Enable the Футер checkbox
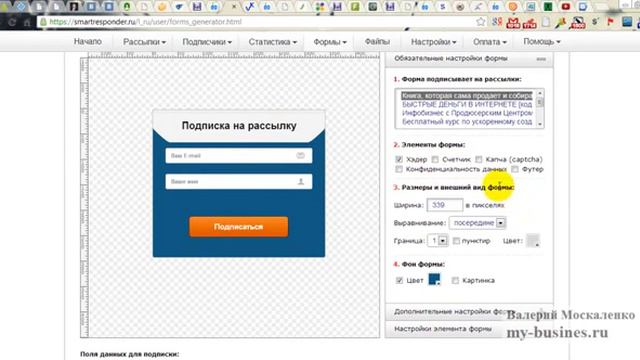Image resolution: width=640 pixels, height=360 pixels. [x=515, y=169]
